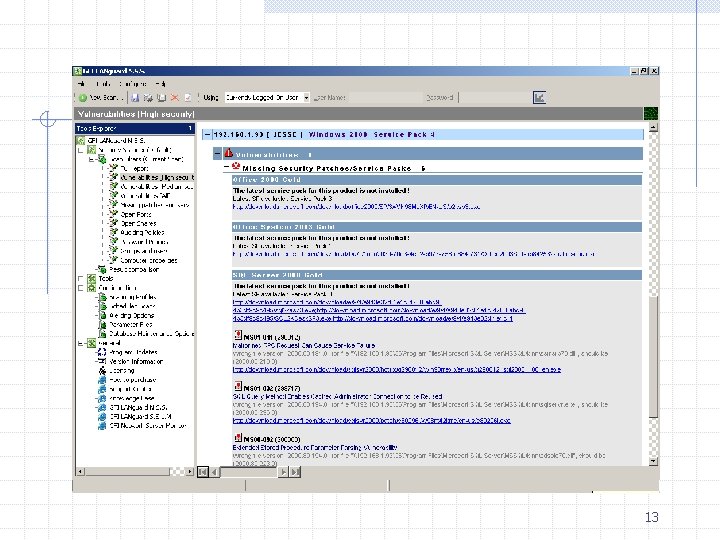Collapse Missing Security Patches/Service Packs section
This screenshot has width=720, height=540.
click(226, 167)
